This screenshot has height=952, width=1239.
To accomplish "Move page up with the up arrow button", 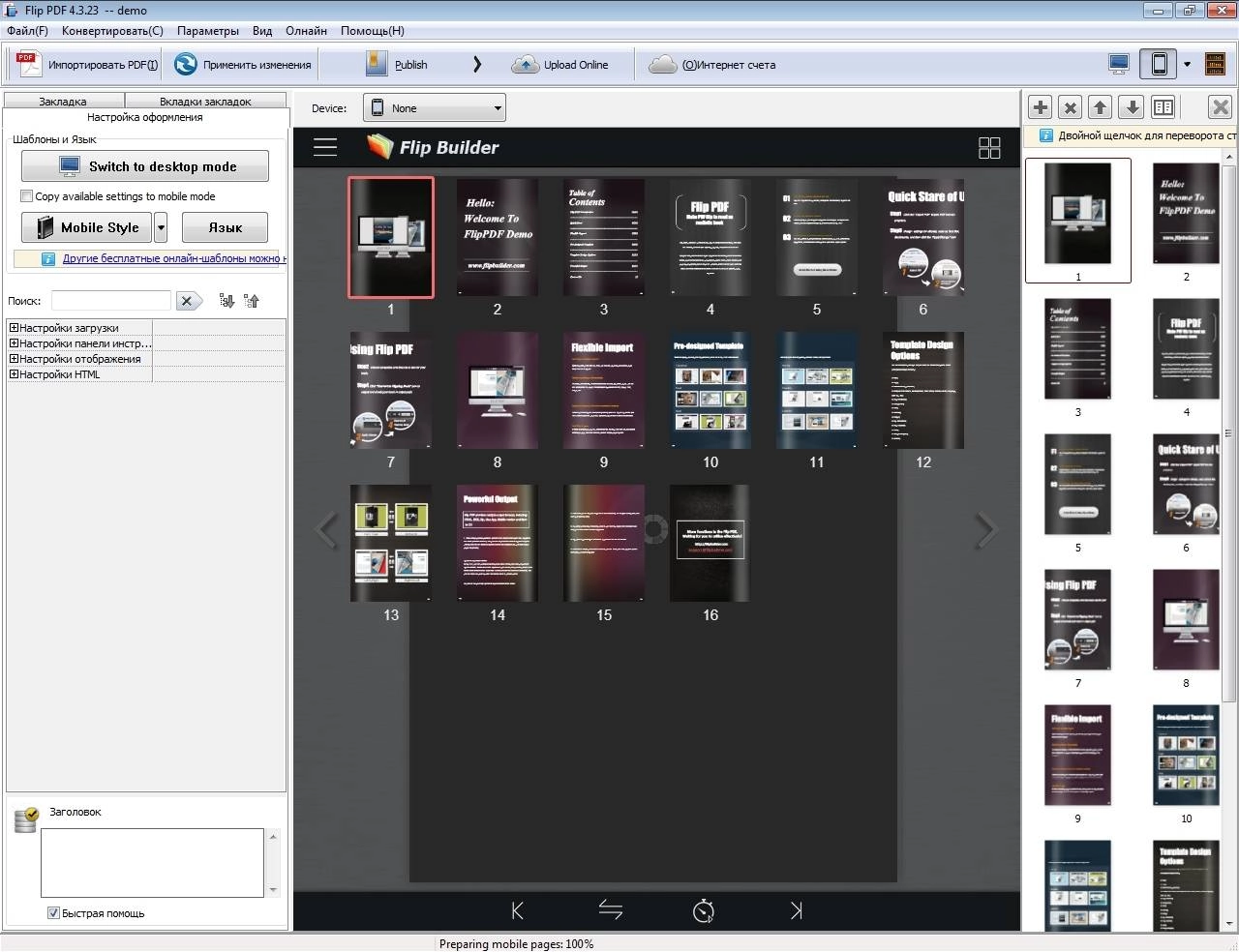I will point(1101,107).
